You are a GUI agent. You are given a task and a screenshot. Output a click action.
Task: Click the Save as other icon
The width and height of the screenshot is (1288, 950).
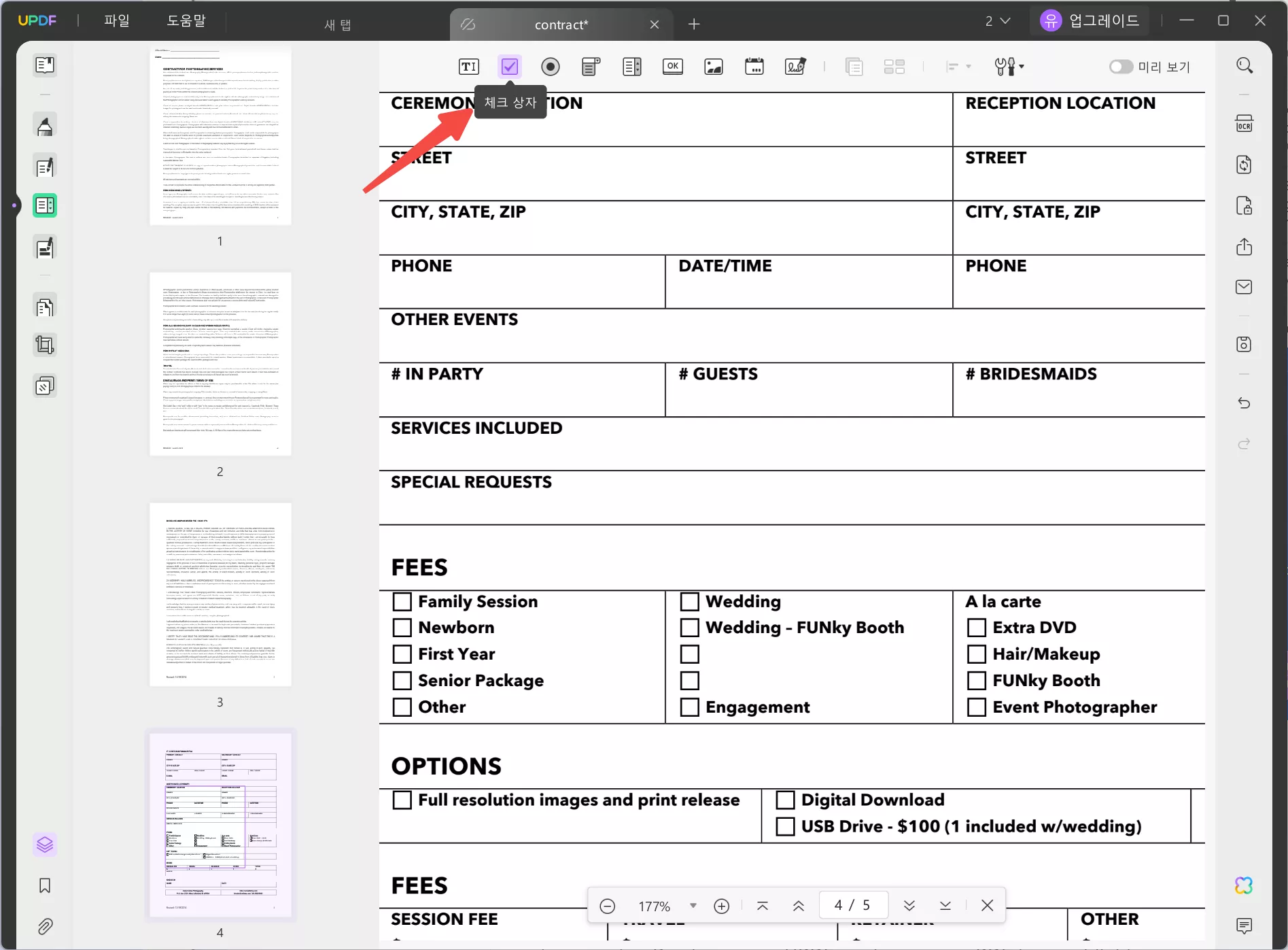pos(1245,344)
